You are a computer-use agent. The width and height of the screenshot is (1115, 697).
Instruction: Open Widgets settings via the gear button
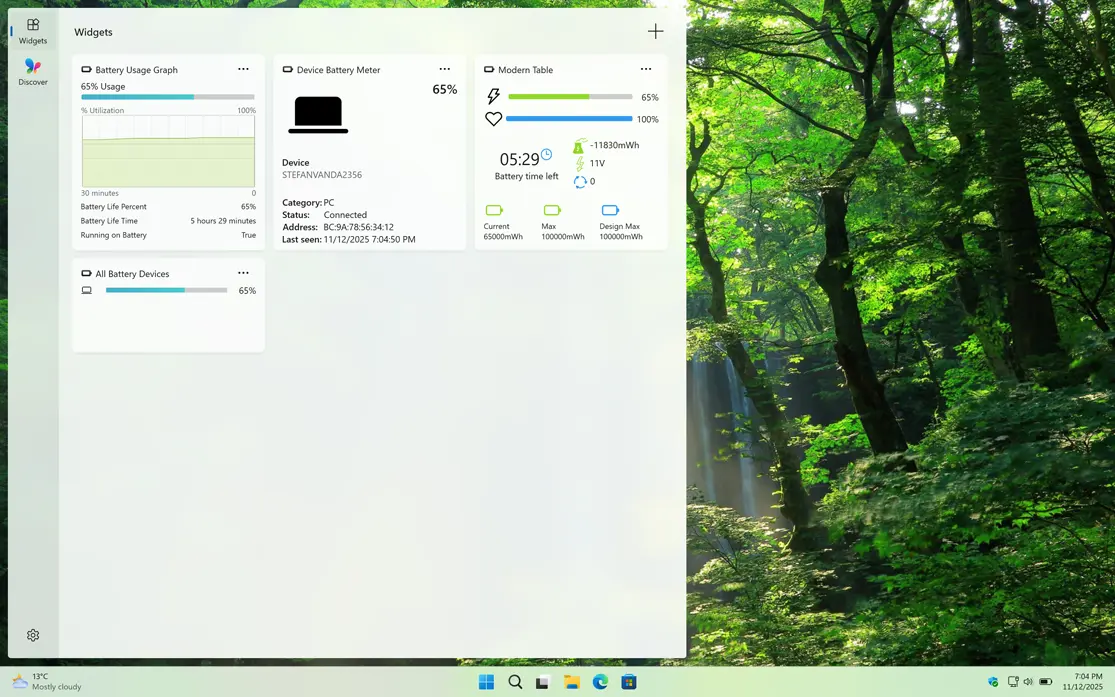[x=32, y=634]
